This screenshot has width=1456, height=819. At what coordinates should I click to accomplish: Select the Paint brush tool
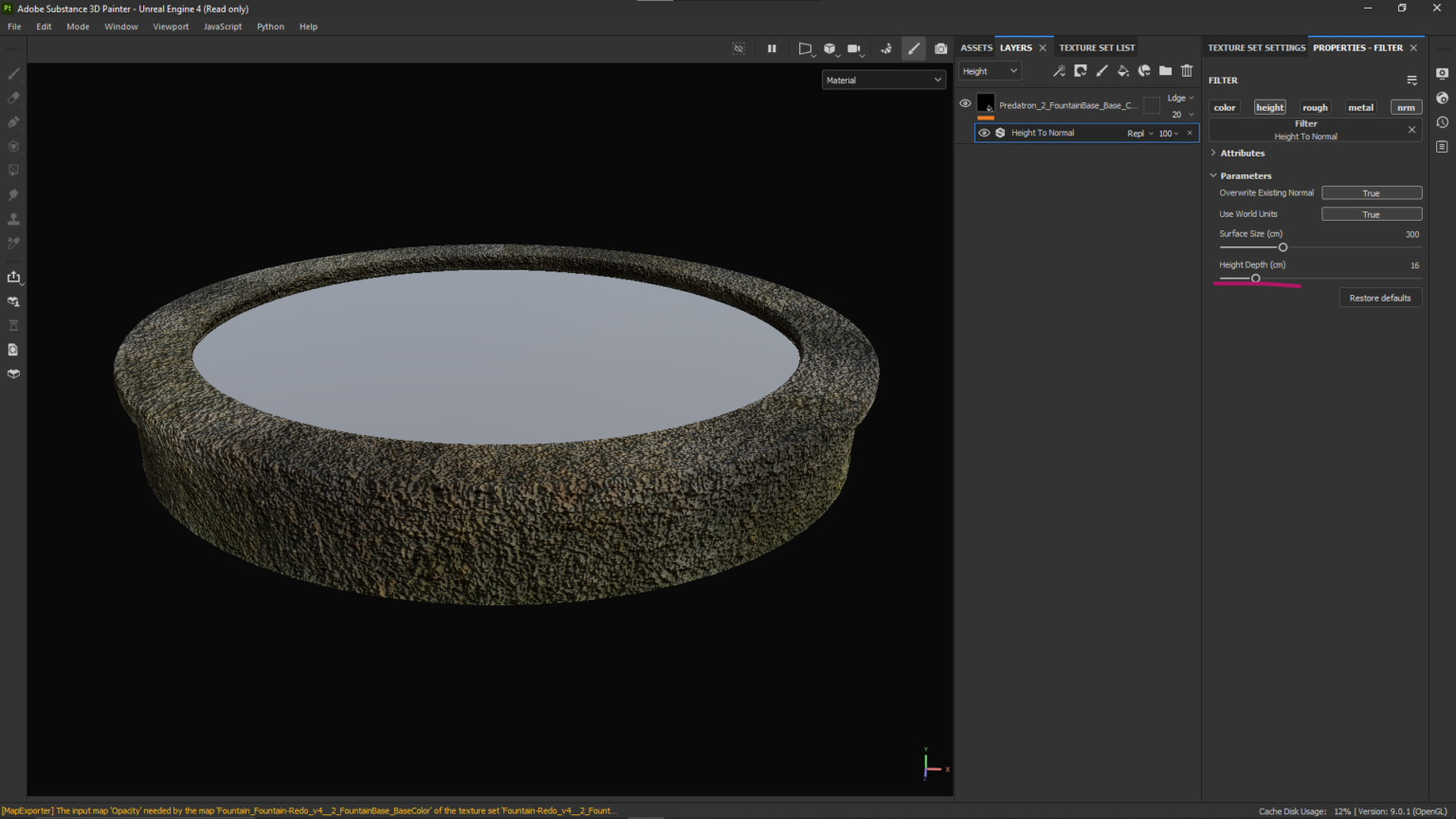point(13,73)
